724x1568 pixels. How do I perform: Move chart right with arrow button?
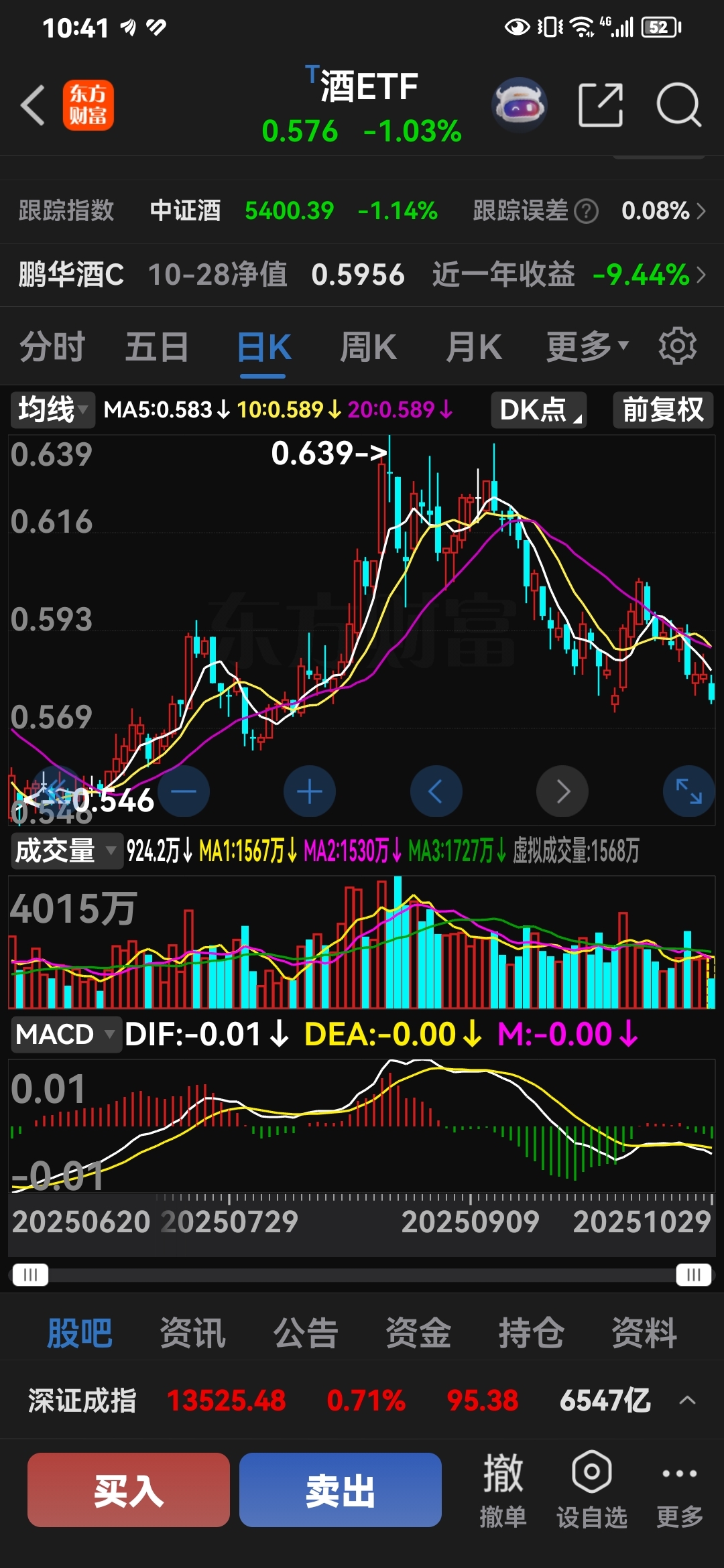click(x=562, y=791)
